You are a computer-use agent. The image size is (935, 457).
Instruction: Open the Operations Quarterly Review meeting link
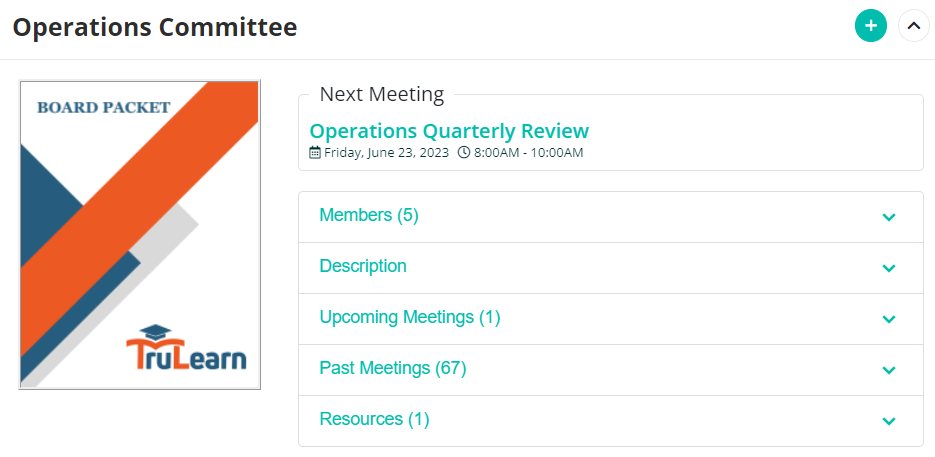tap(449, 131)
